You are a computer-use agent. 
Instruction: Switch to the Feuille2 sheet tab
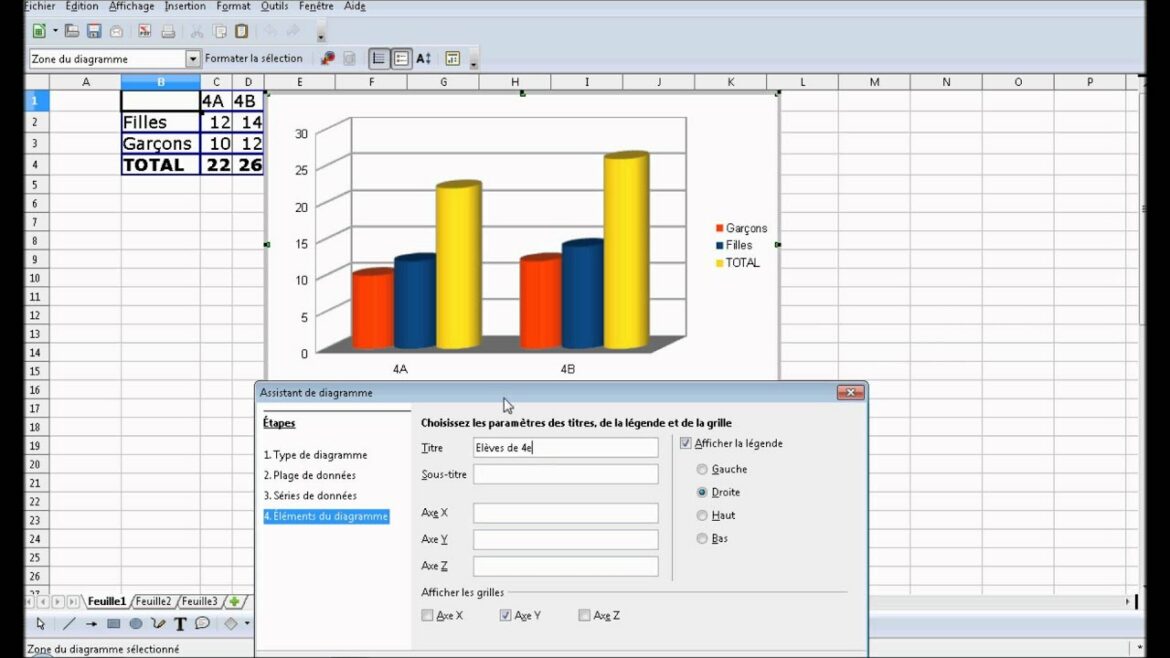(x=153, y=601)
